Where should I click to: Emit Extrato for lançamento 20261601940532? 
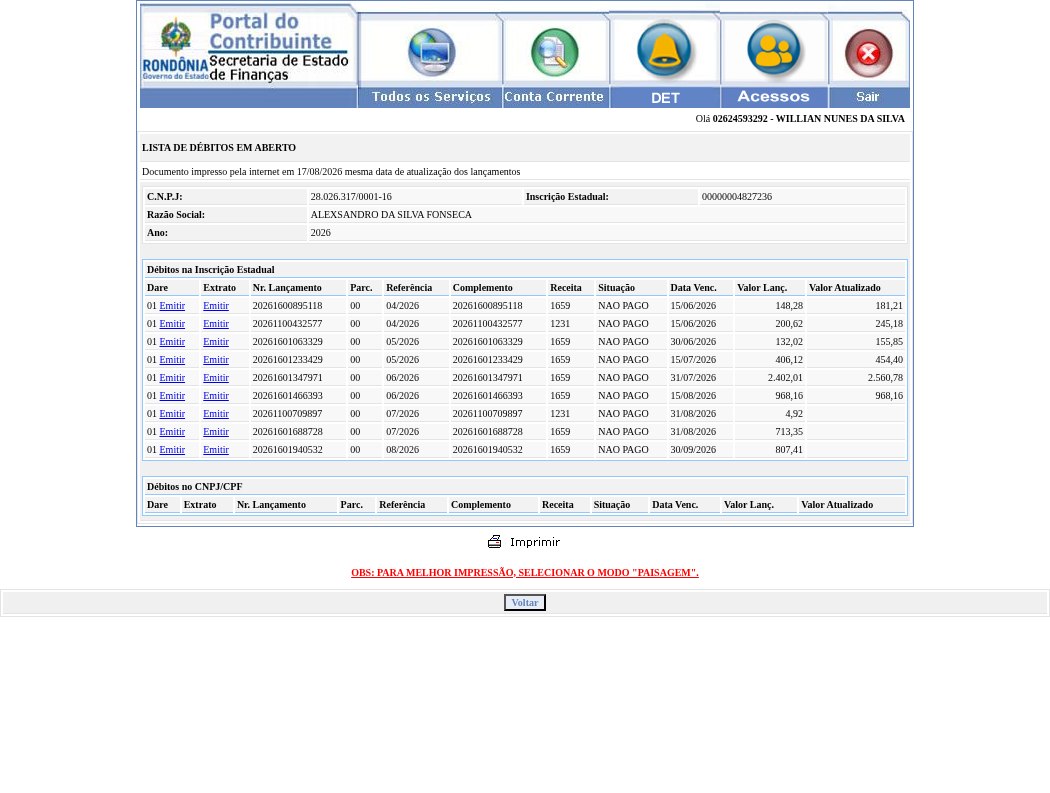216,450
